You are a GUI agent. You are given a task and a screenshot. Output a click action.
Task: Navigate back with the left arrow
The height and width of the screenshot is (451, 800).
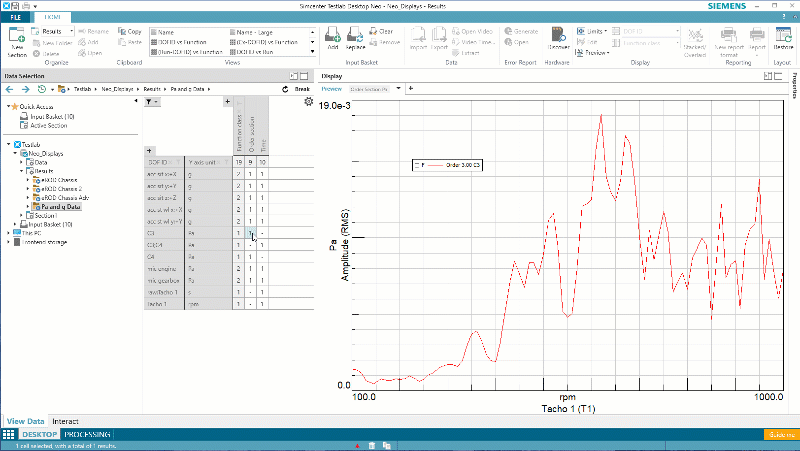(x=10, y=89)
